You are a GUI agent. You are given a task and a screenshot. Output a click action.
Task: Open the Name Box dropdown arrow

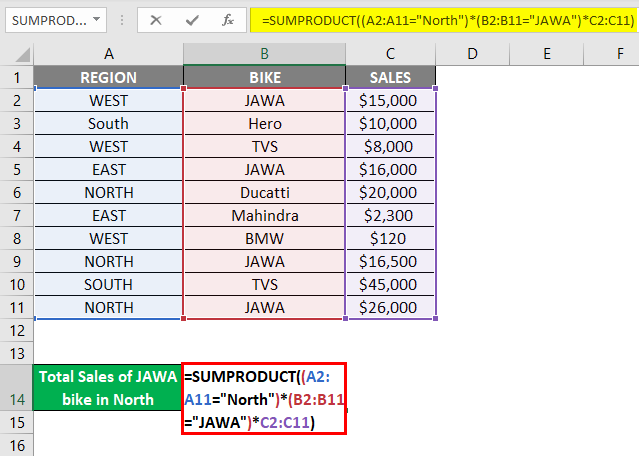coord(97,20)
